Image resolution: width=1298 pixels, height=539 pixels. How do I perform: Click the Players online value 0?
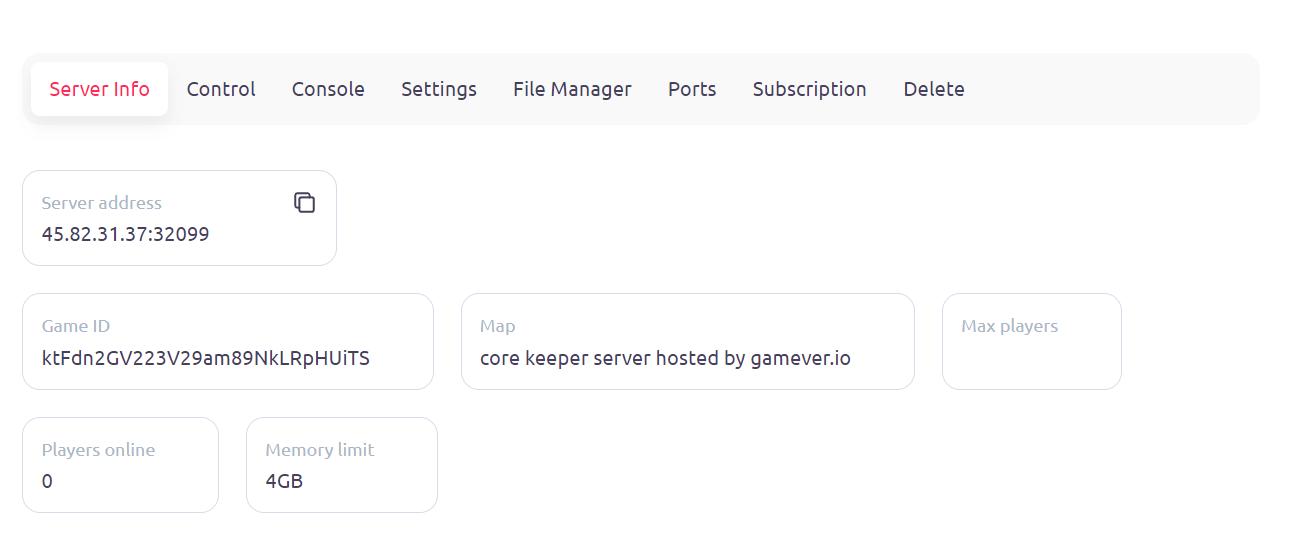pyautogui.click(x=47, y=481)
